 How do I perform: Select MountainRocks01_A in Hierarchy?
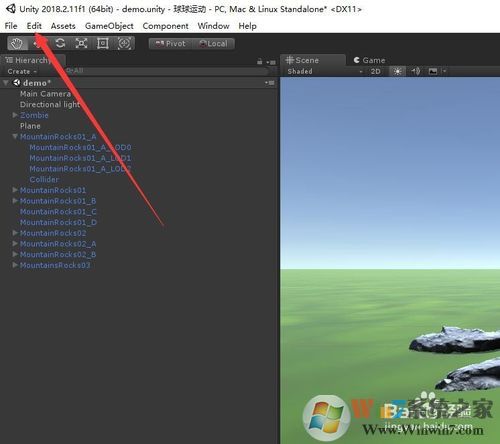click(x=58, y=137)
